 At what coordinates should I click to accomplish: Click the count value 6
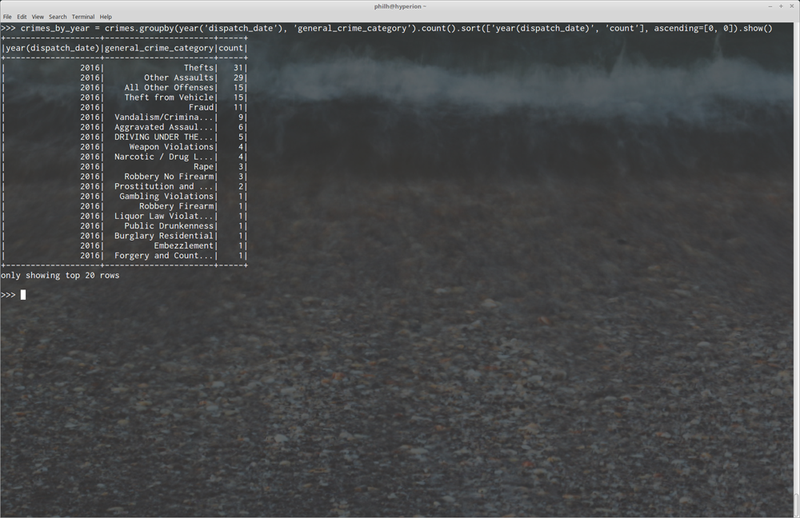click(241, 127)
